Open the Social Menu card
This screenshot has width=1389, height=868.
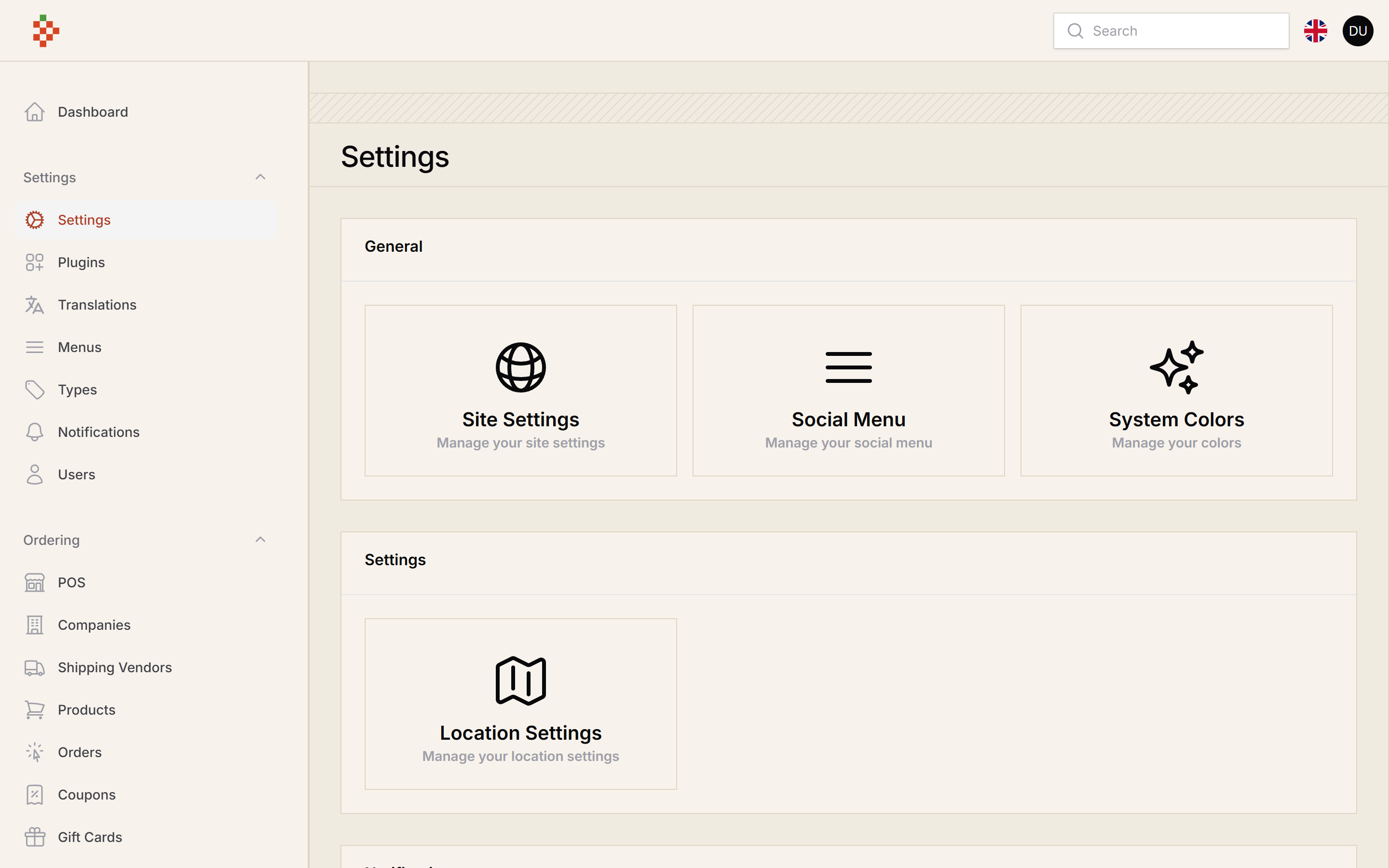(x=848, y=391)
